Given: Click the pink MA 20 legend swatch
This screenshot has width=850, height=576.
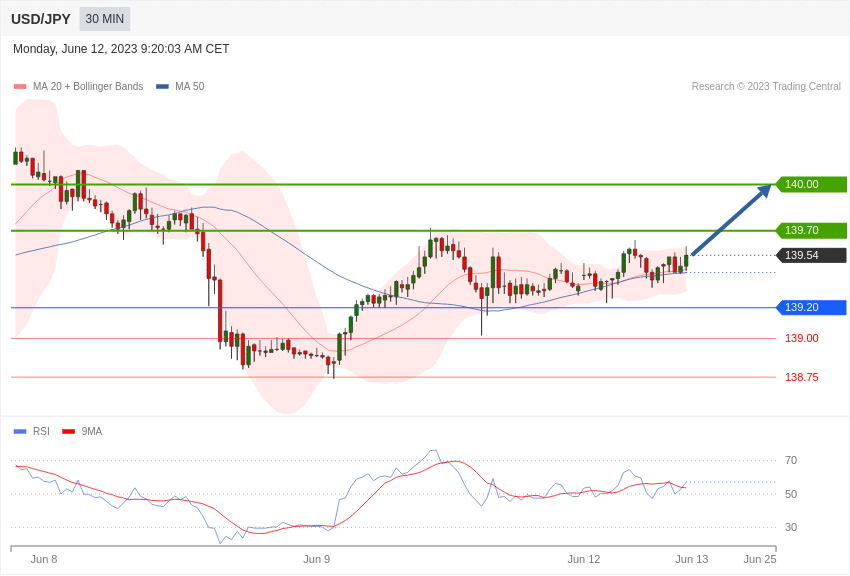Looking at the screenshot, I should click(x=20, y=87).
